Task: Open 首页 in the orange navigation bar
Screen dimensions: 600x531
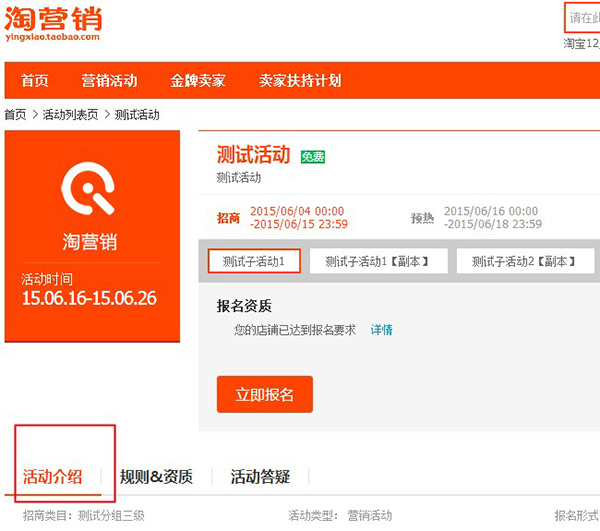Action: pyautogui.click(x=35, y=81)
